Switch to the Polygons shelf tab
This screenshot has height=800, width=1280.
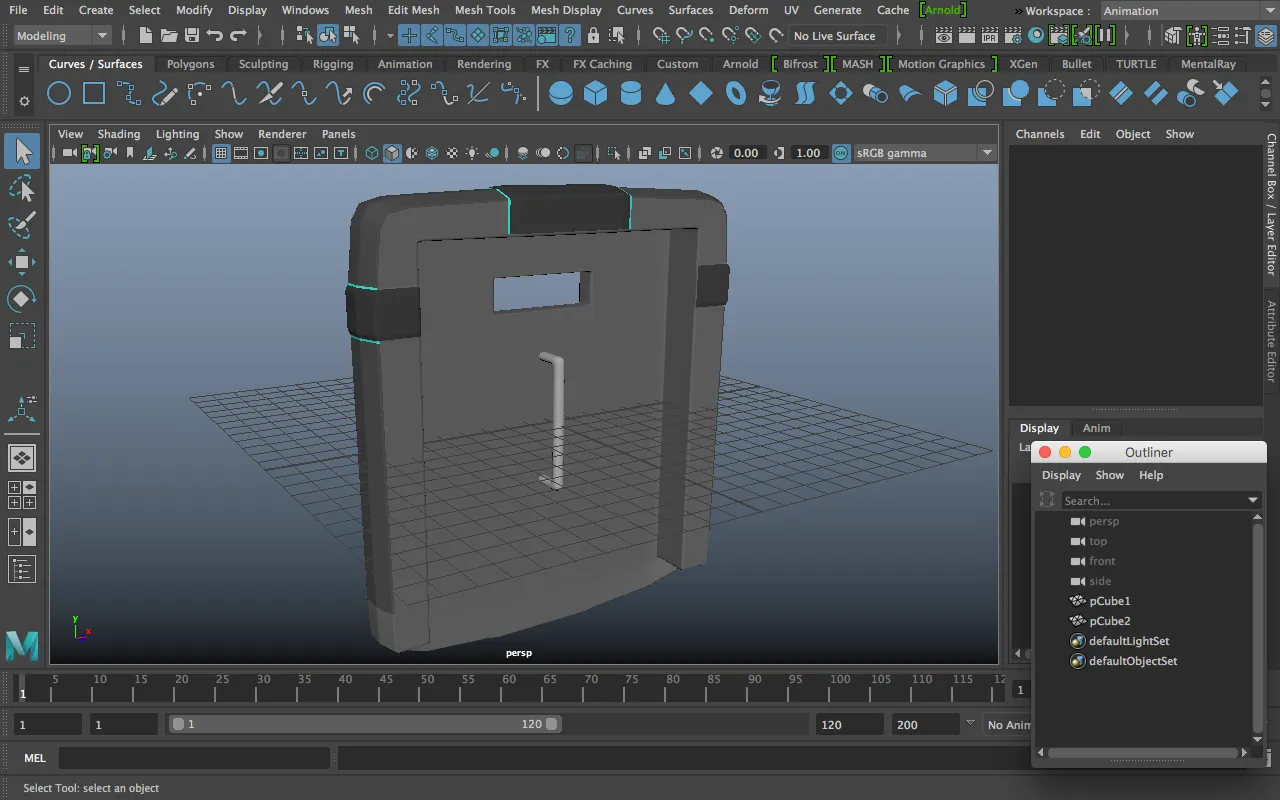pyautogui.click(x=190, y=64)
